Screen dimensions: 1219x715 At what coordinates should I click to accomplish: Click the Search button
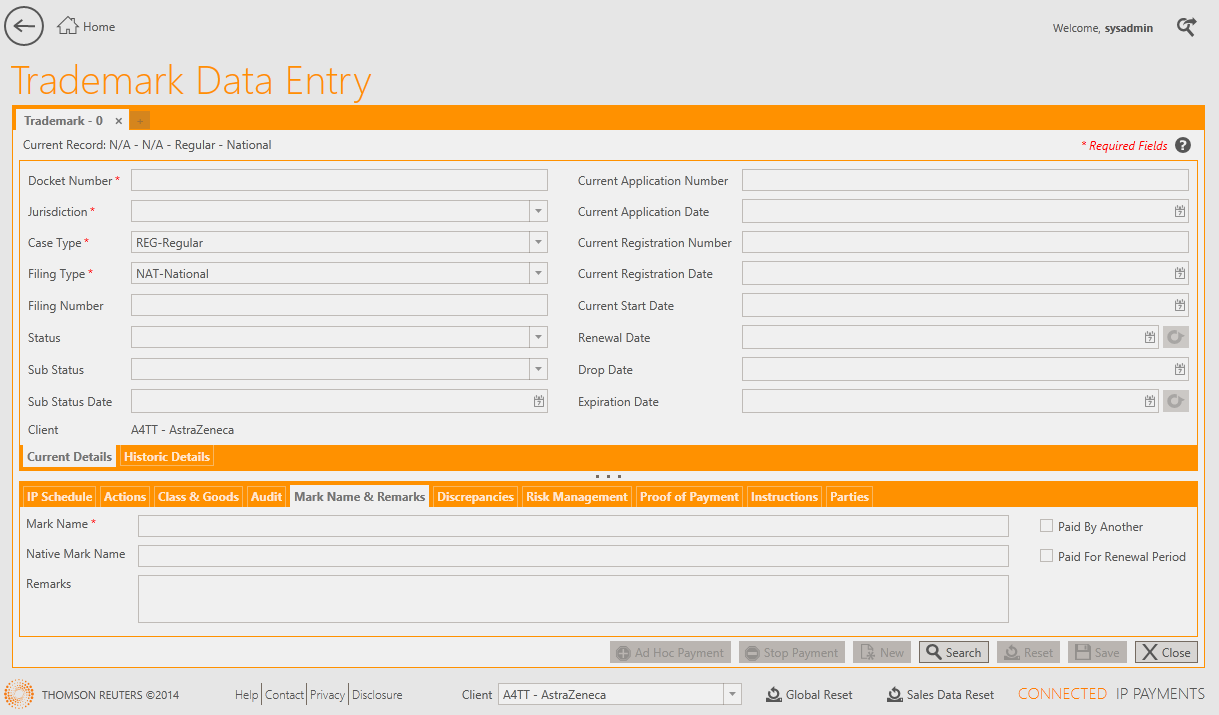[x=953, y=652]
